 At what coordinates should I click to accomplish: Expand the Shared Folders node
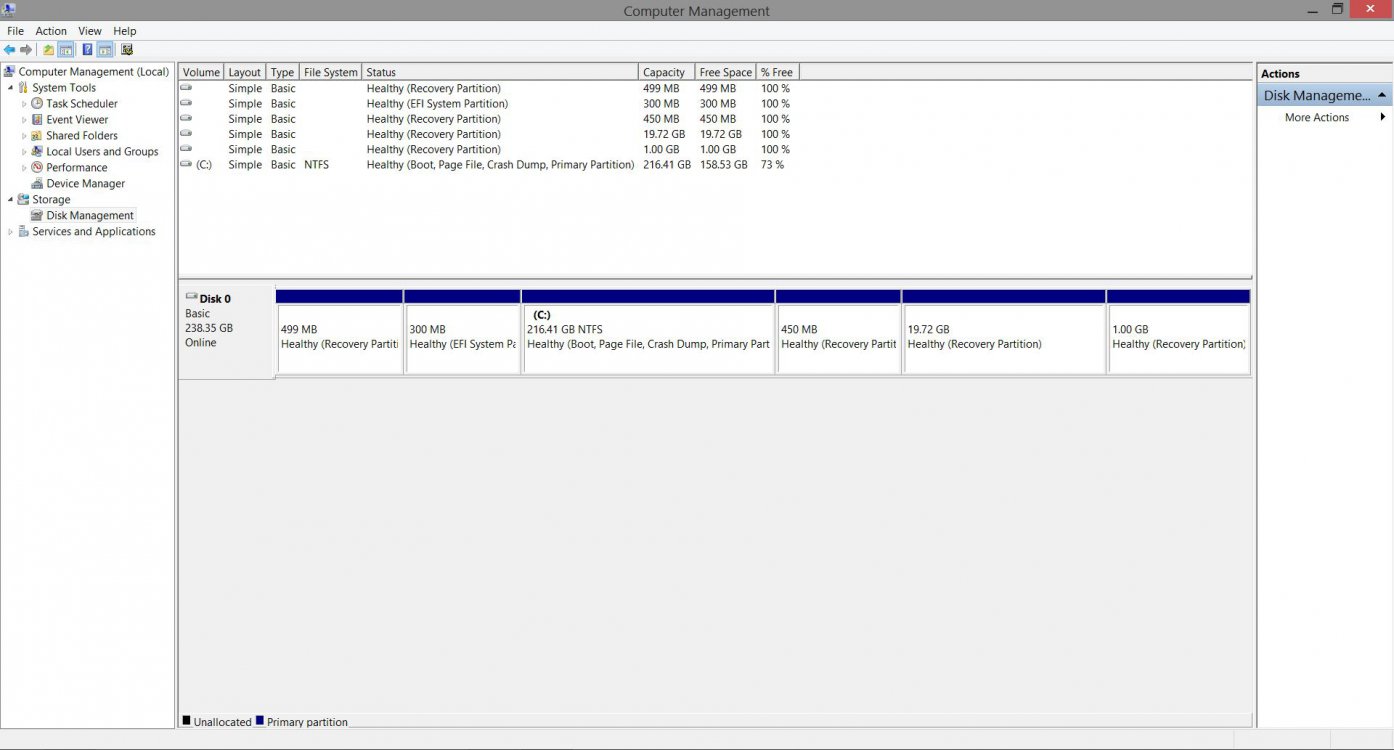pyautogui.click(x=24, y=136)
